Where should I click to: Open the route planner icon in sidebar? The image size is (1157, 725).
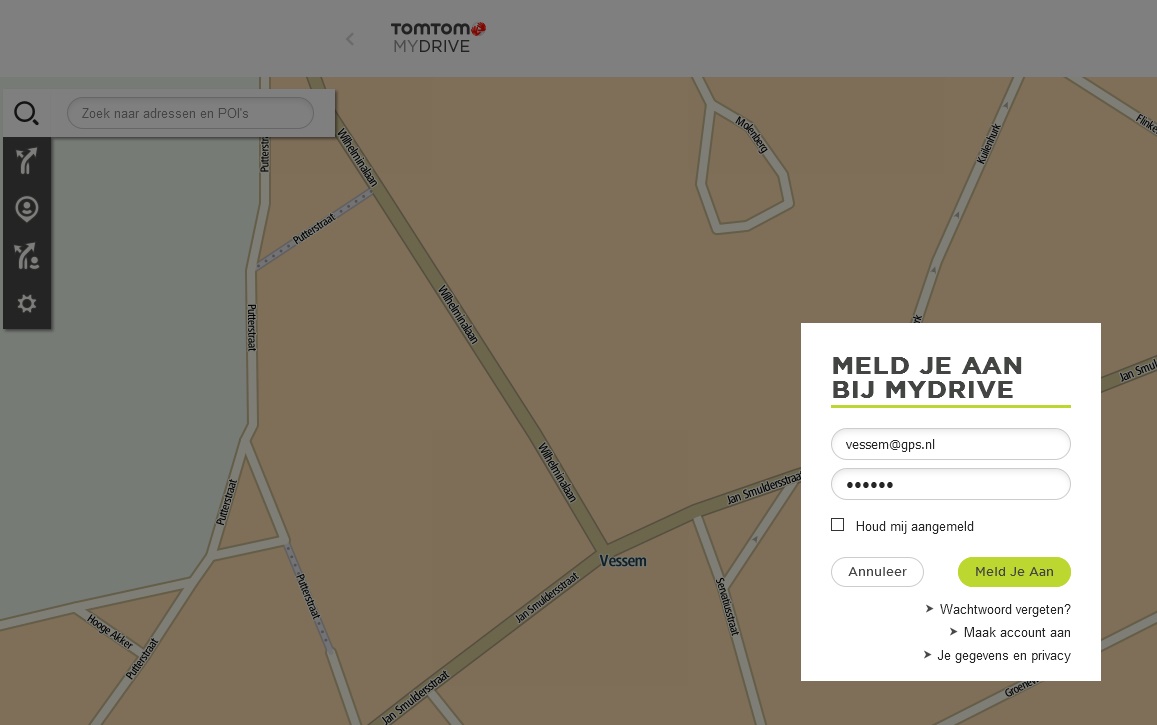click(x=27, y=161)
